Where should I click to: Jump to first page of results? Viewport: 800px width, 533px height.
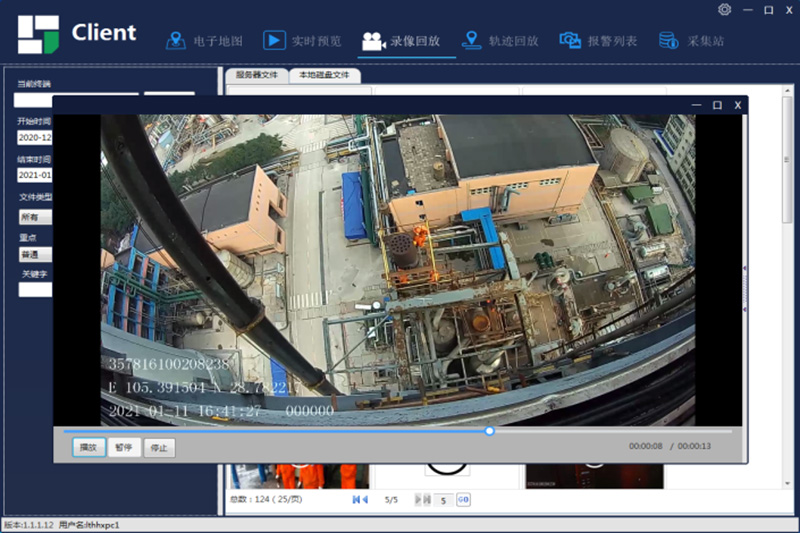(x=355, y=499)
